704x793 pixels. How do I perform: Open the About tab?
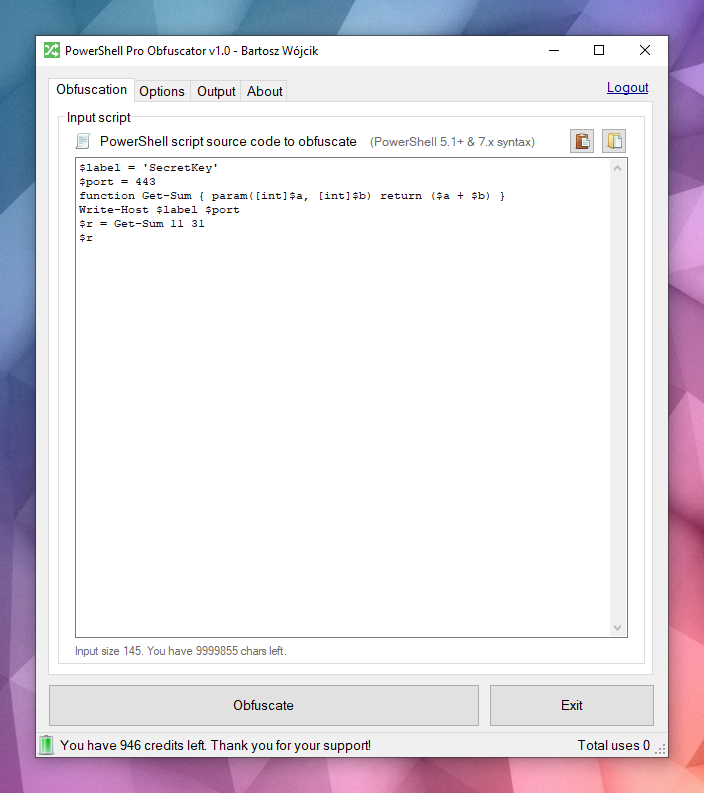click(264, 92)
